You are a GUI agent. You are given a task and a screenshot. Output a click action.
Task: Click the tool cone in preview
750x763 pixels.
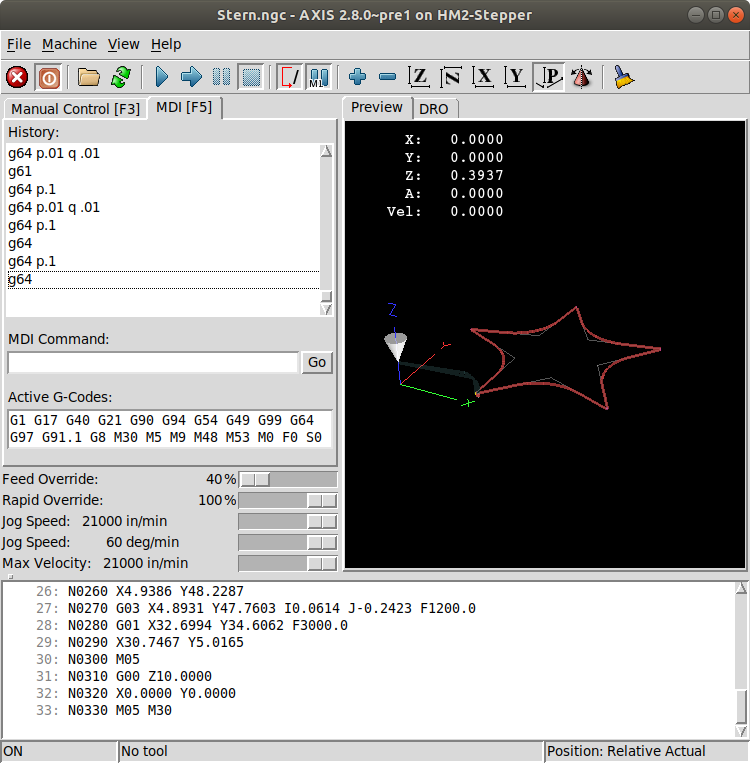pos(396,346)
